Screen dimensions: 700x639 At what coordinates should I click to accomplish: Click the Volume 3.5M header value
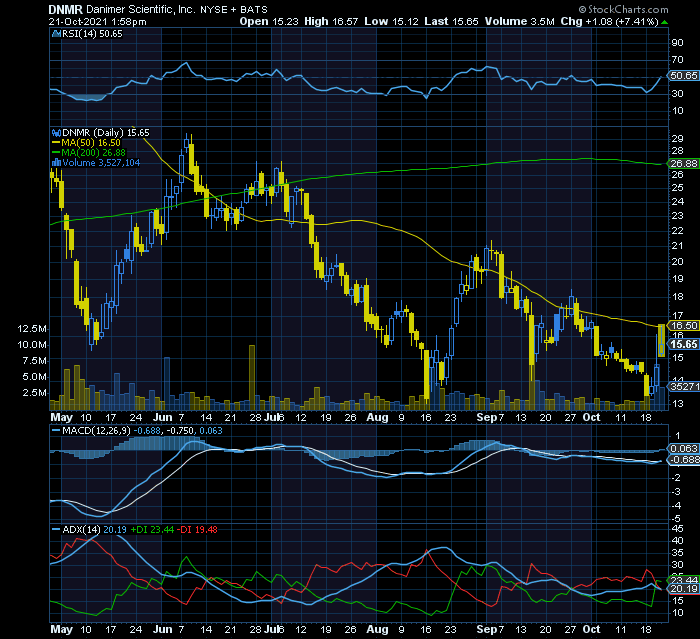click(x=520, y=21)
